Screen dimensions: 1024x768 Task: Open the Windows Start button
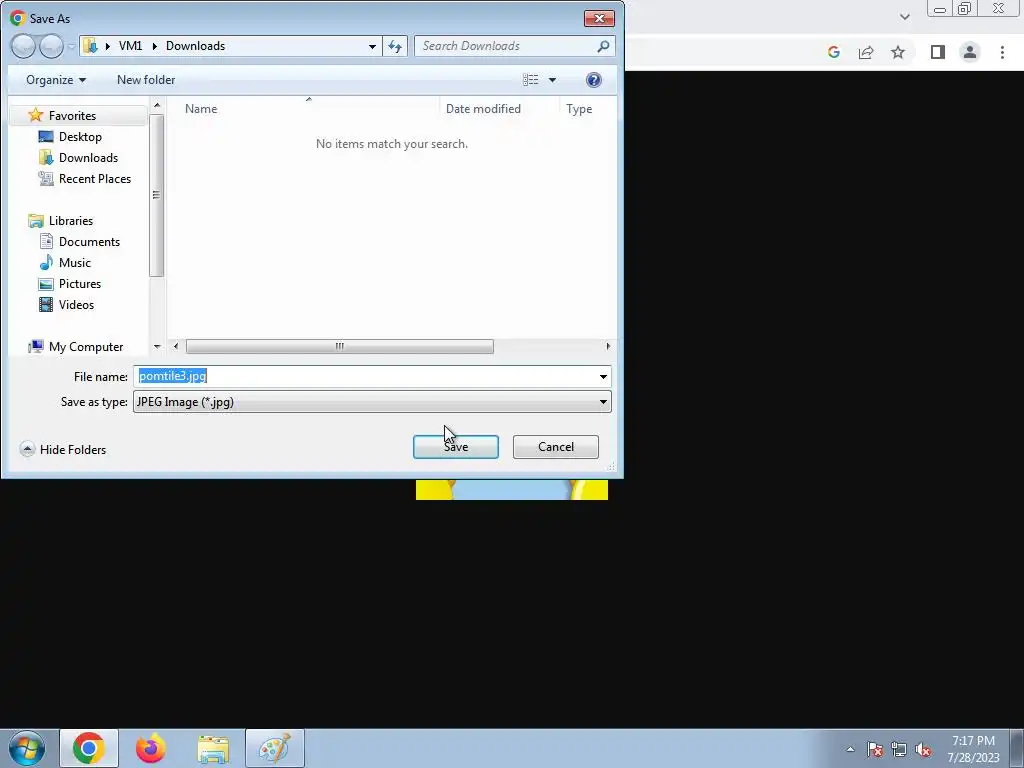point(27,748)
